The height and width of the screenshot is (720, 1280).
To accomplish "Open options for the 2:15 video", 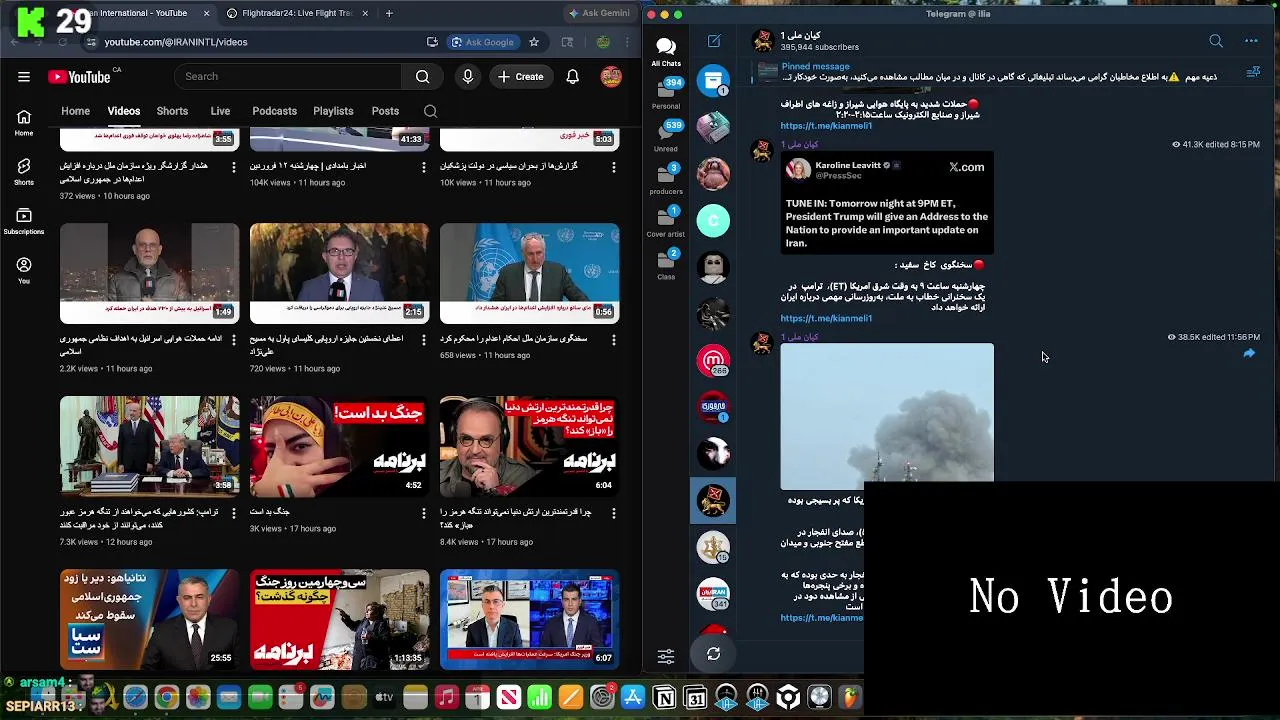I will point(424,340).
